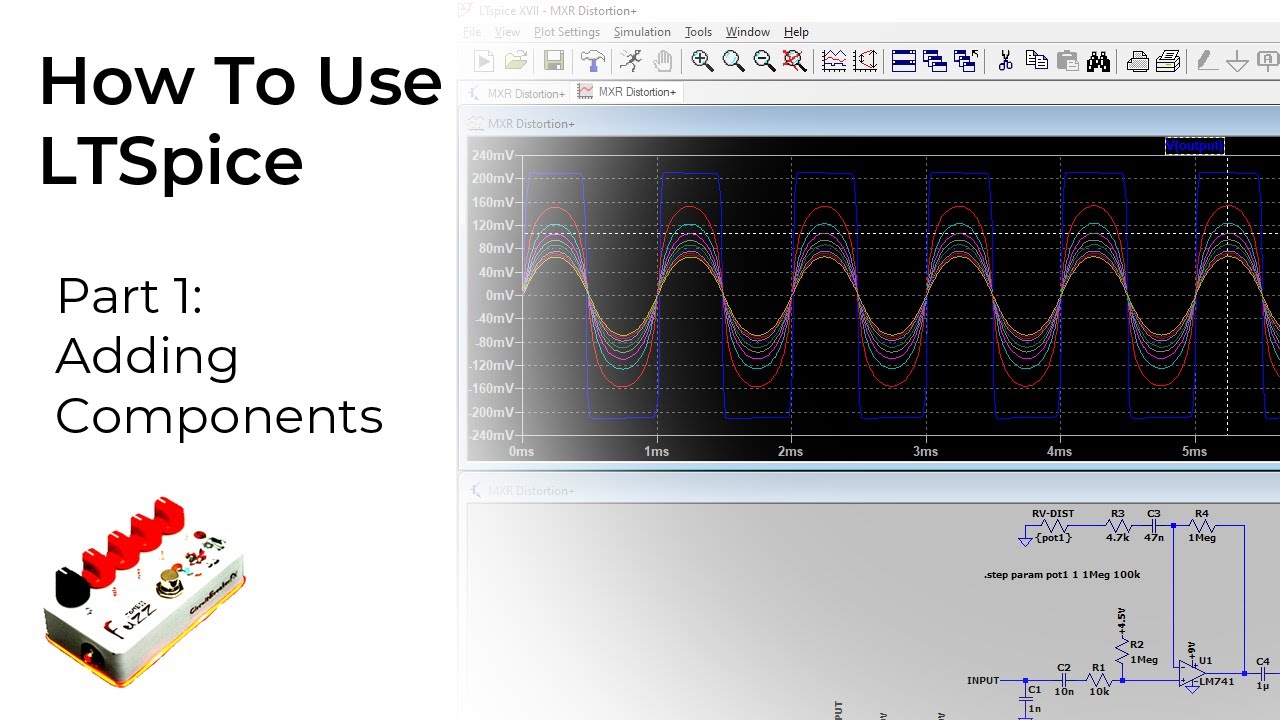Click the fuzz pedal image
This screenshot has width=1280, height=720.
point(145,590)
